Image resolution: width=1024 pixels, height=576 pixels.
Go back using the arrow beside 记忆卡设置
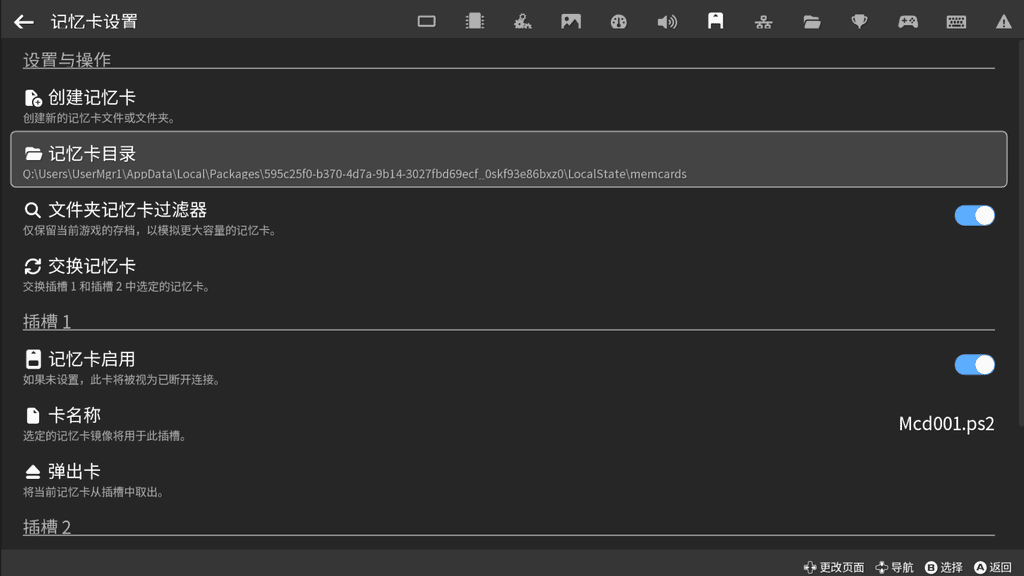click(24, 22)
